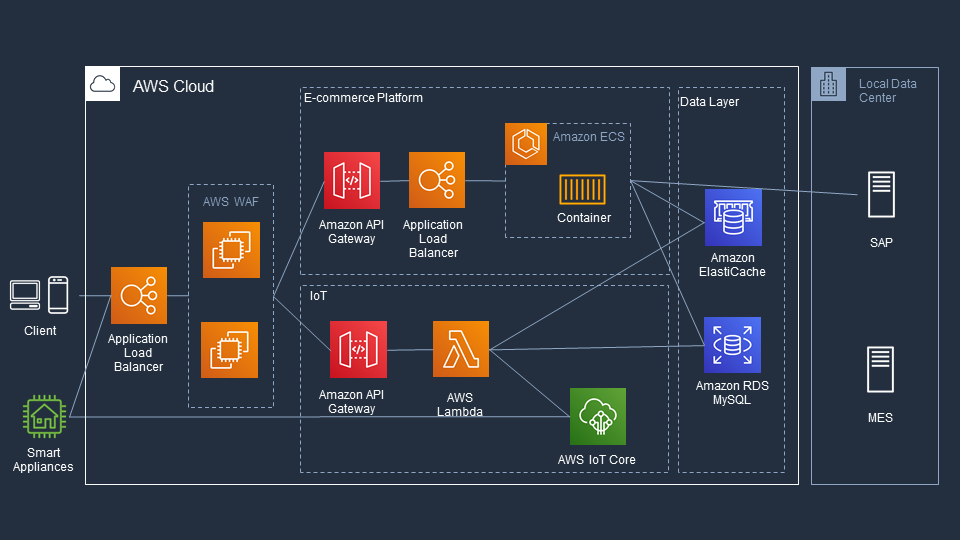Image resolution: width=960 pixels, height=540 pixels.
Task: Click the Amazon ECS service icon
Action: (526, 144)
